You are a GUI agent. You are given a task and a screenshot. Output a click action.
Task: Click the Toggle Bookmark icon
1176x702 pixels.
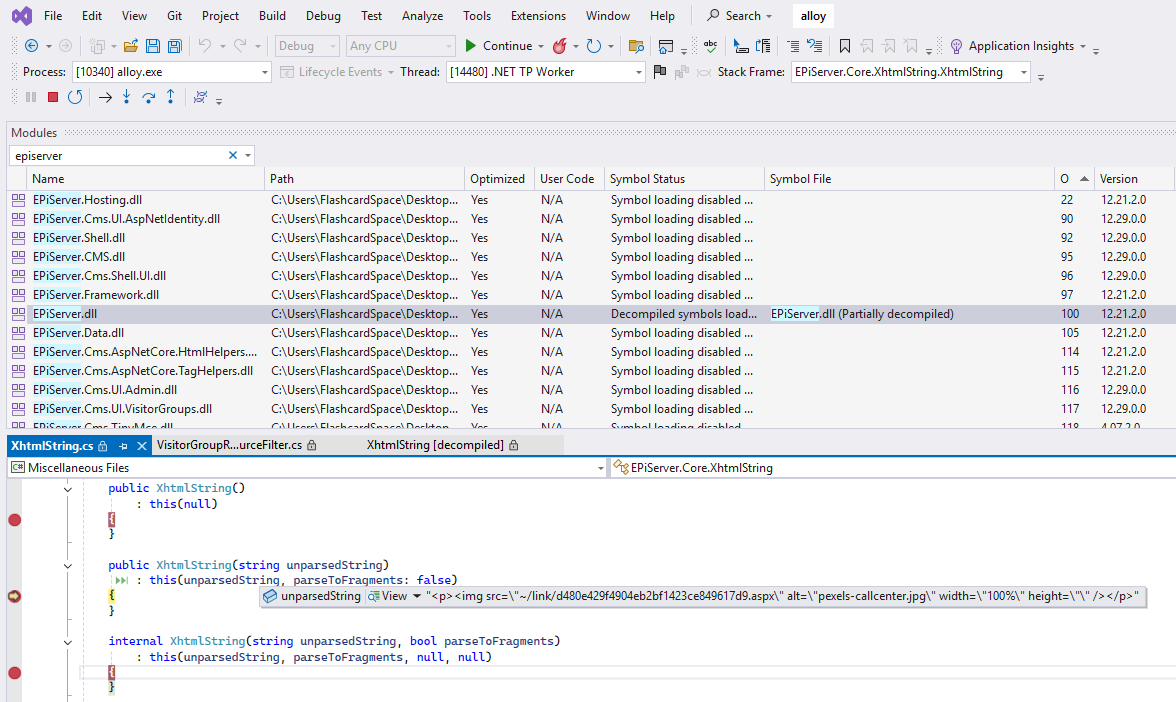click(x=844, y=46)
